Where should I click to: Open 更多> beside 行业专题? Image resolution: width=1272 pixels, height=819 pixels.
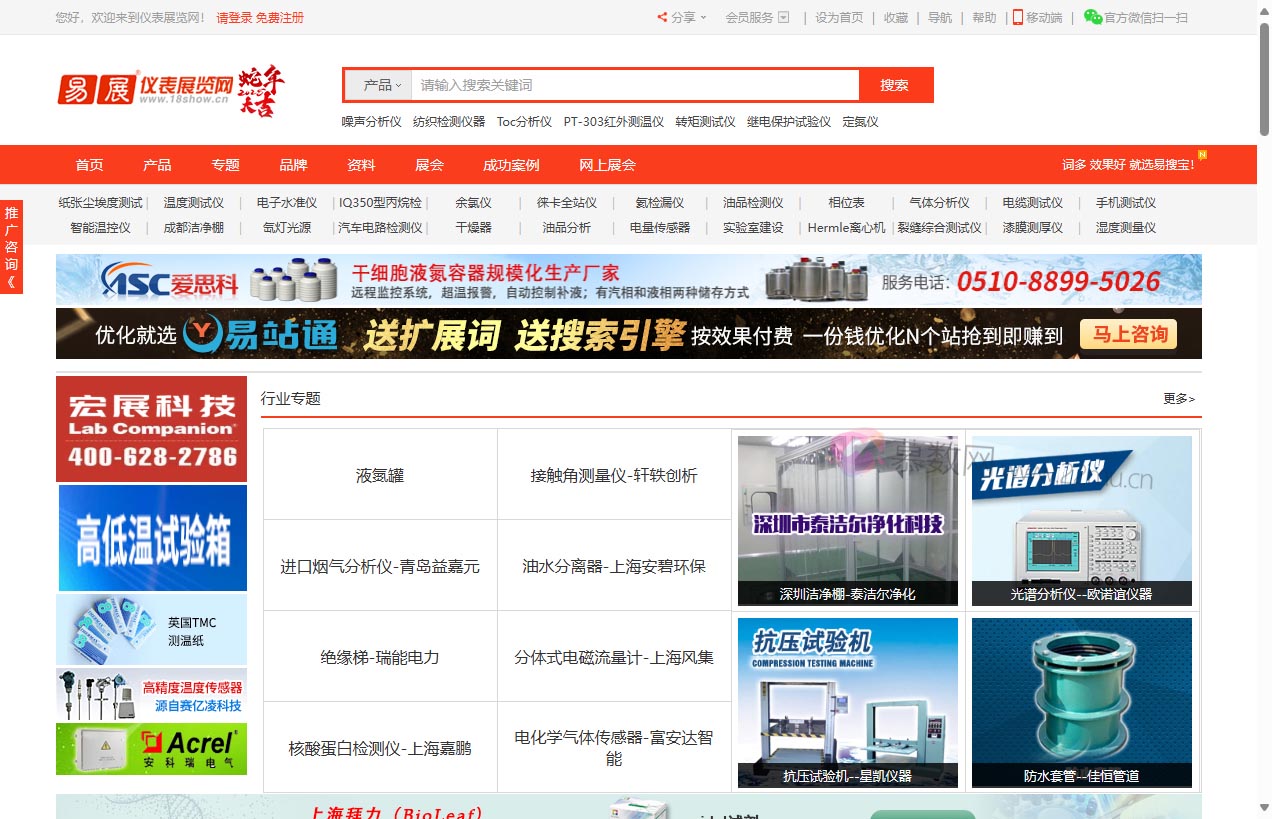point(1176,397)
